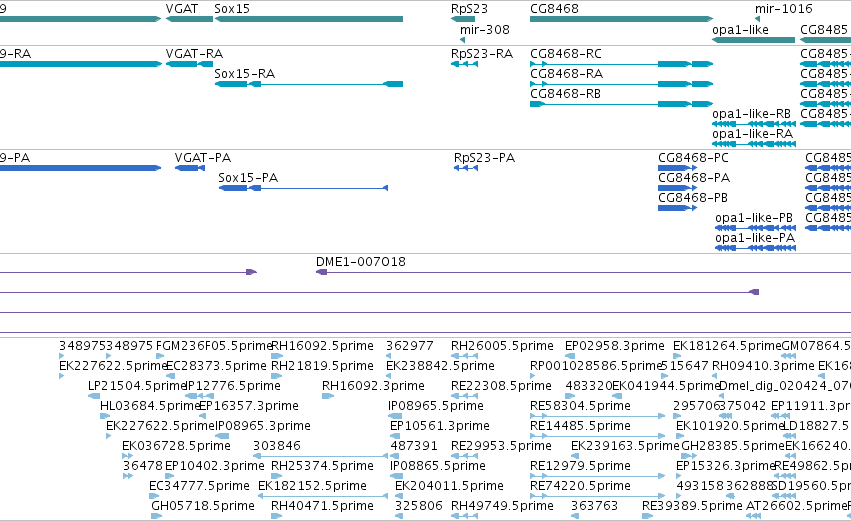Select the EP16357.3prime EST label
Screen dimensions: 851x521
click(x=249, y=406)
